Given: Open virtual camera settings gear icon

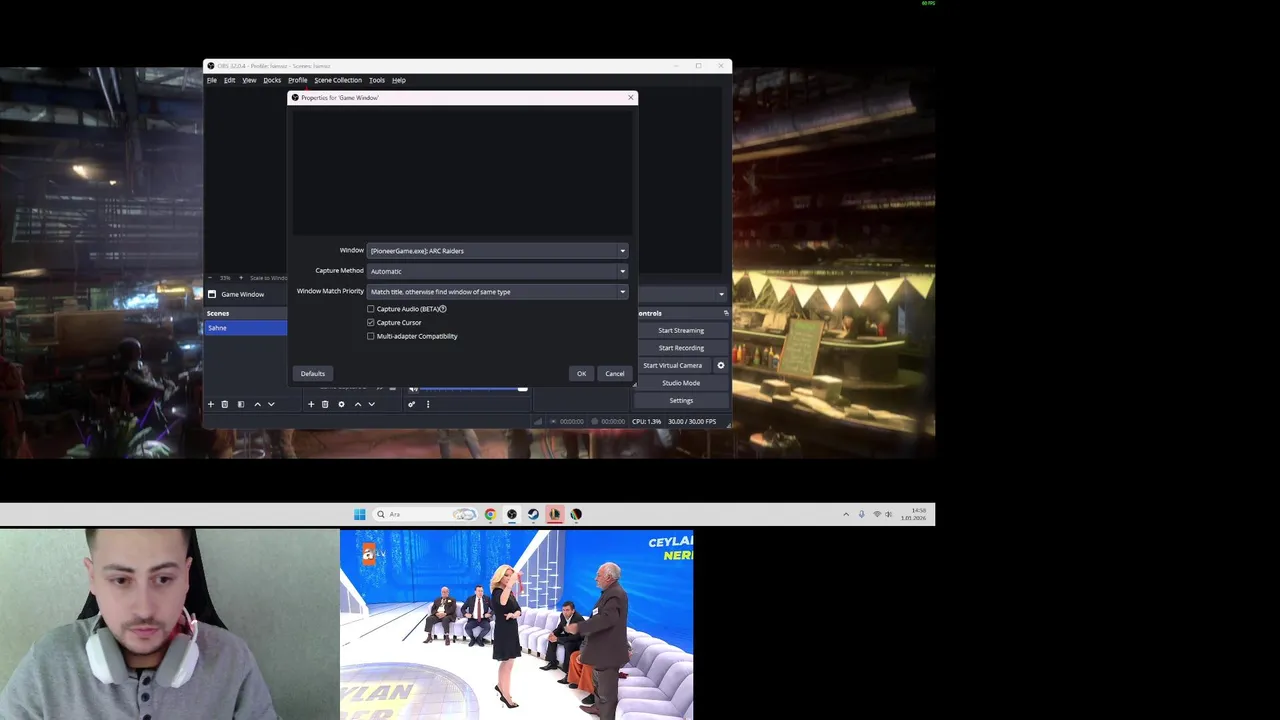Looking at the screenshot, I should pos(721,365).
